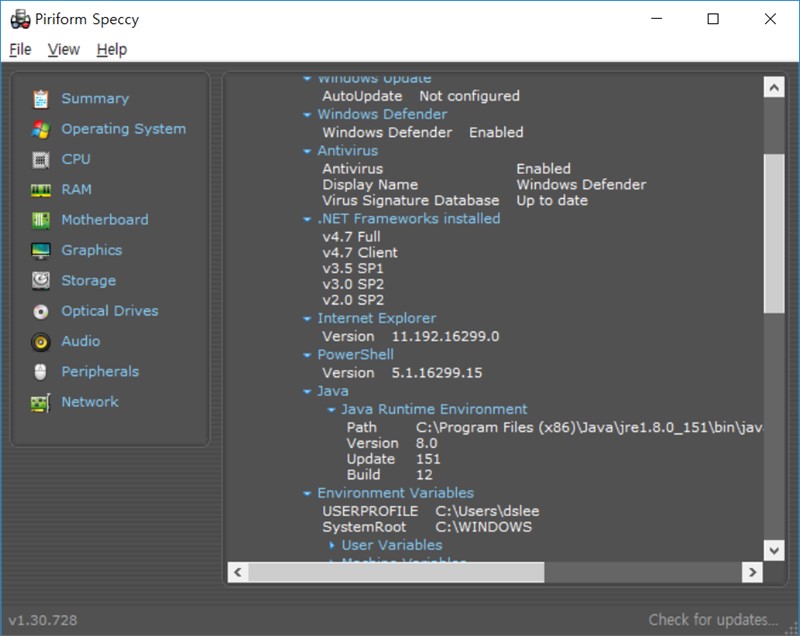Image resolution: width=800 pixels, height=636 pixels.
Task: Close the Piriform Speccy window
Action: [x=770, y=19]
